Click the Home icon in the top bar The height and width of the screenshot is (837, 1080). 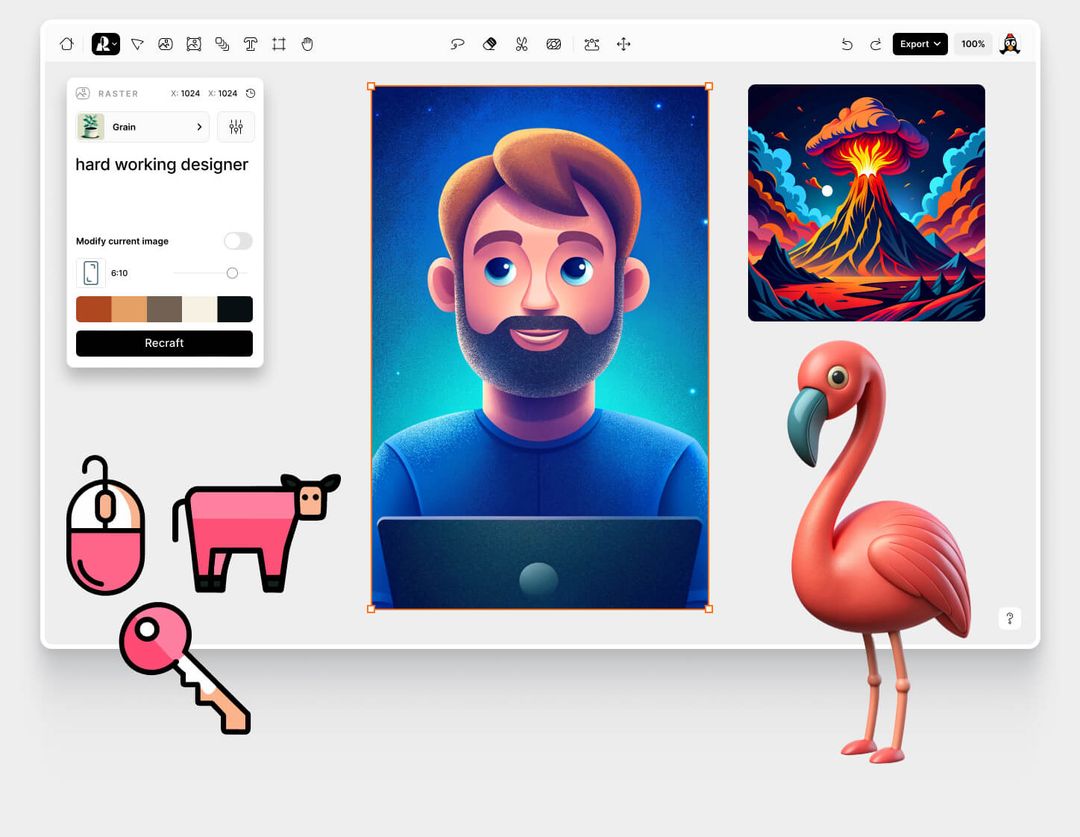click(66, 44)
